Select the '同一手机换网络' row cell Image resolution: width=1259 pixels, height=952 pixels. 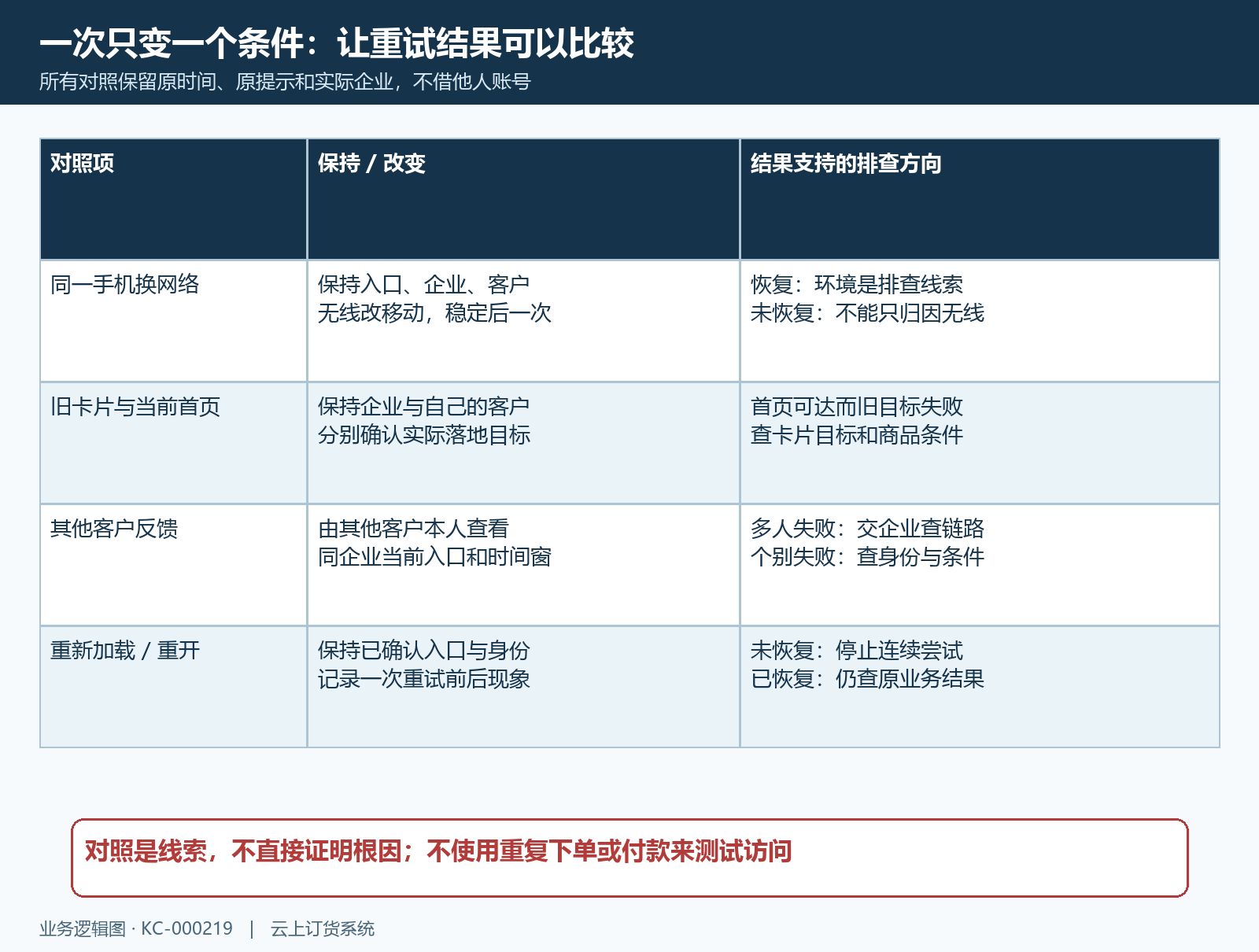click(x=173, y=321)
